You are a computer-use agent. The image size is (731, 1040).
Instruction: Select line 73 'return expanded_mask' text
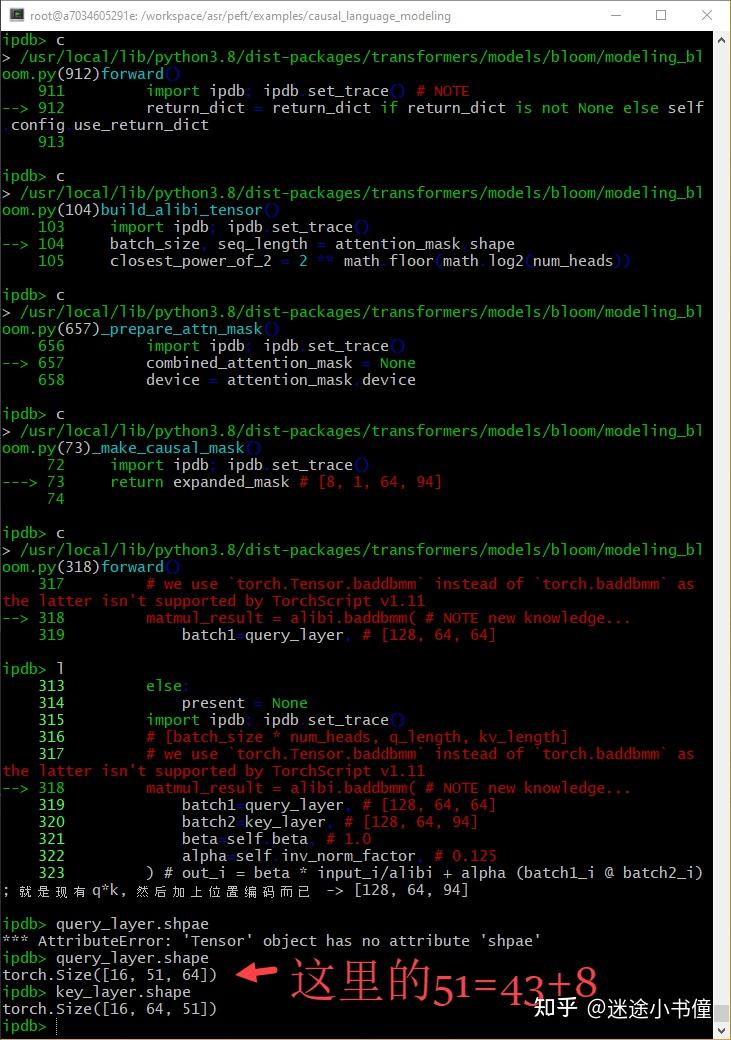(200, 482)
